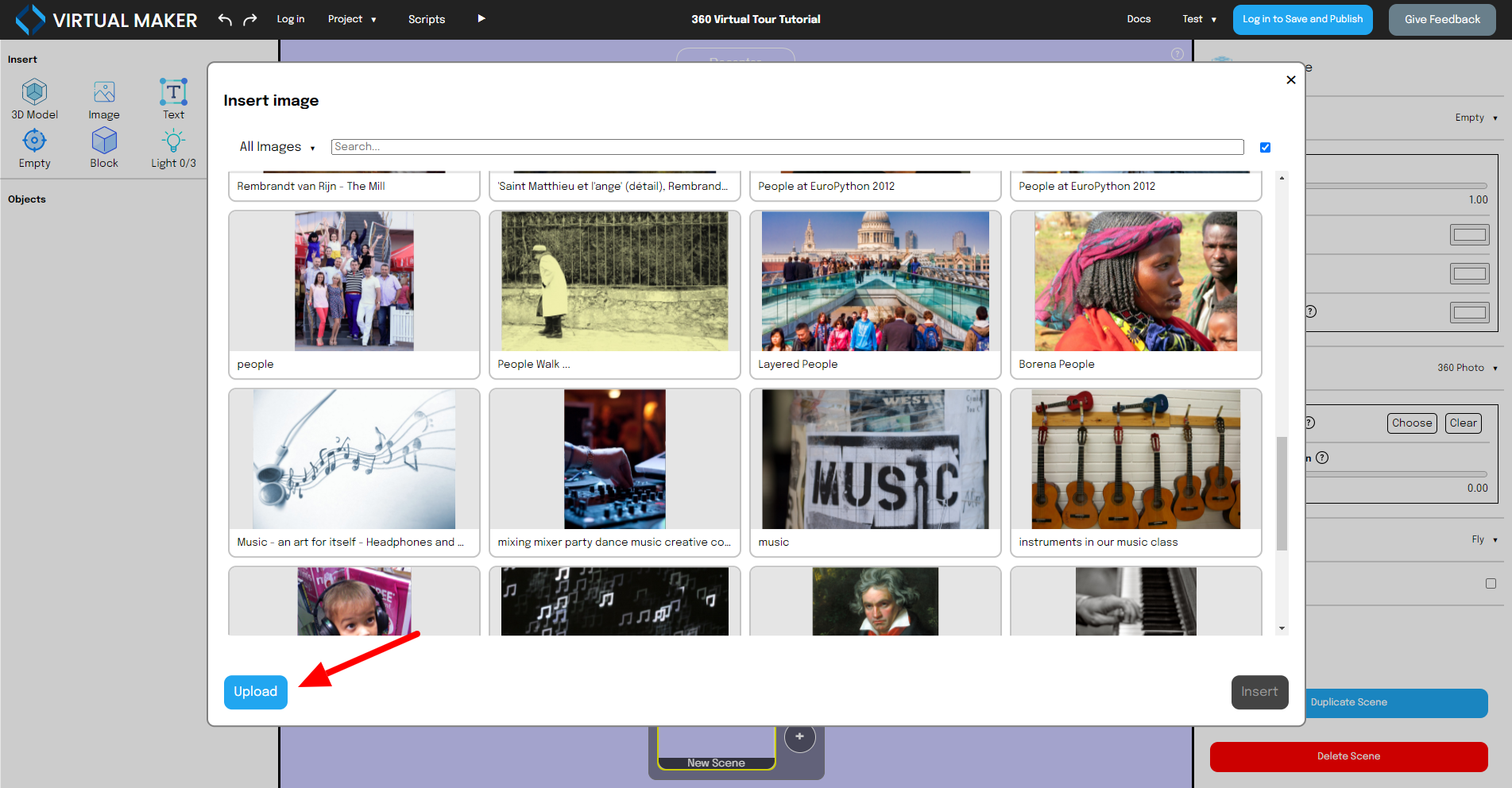Select the Text insert tool
The width and height of the screenshot is (1512, 788).
coord(172,97)
